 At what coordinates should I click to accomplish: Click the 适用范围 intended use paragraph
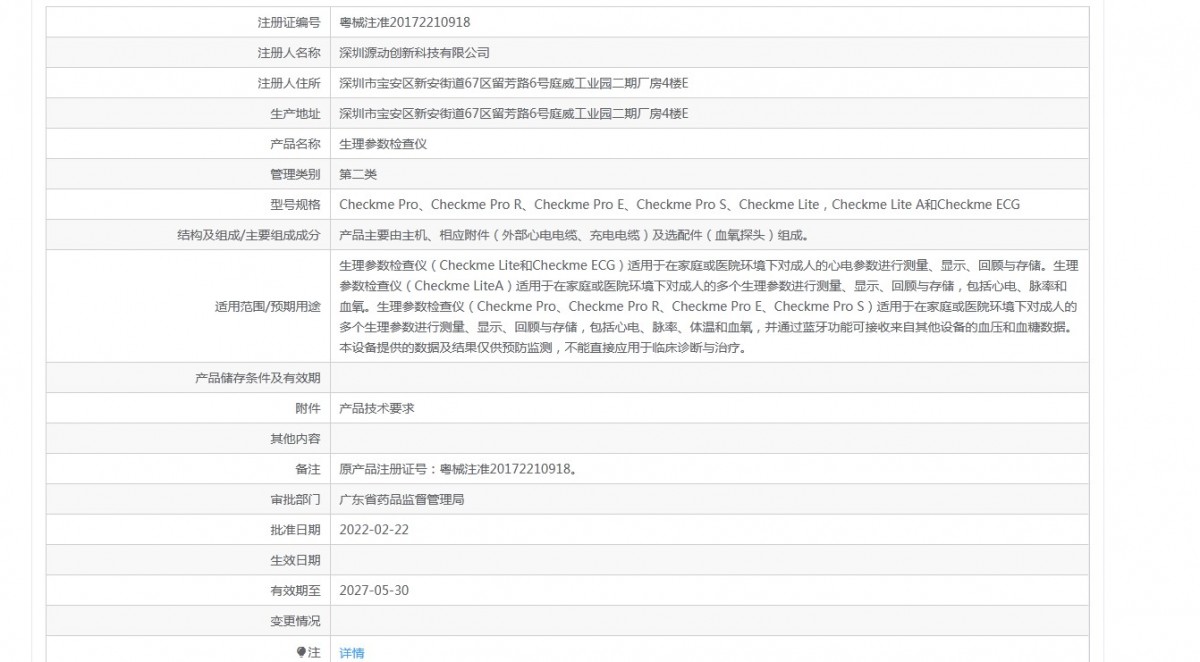pyautogui.click(x=710, y=307)
